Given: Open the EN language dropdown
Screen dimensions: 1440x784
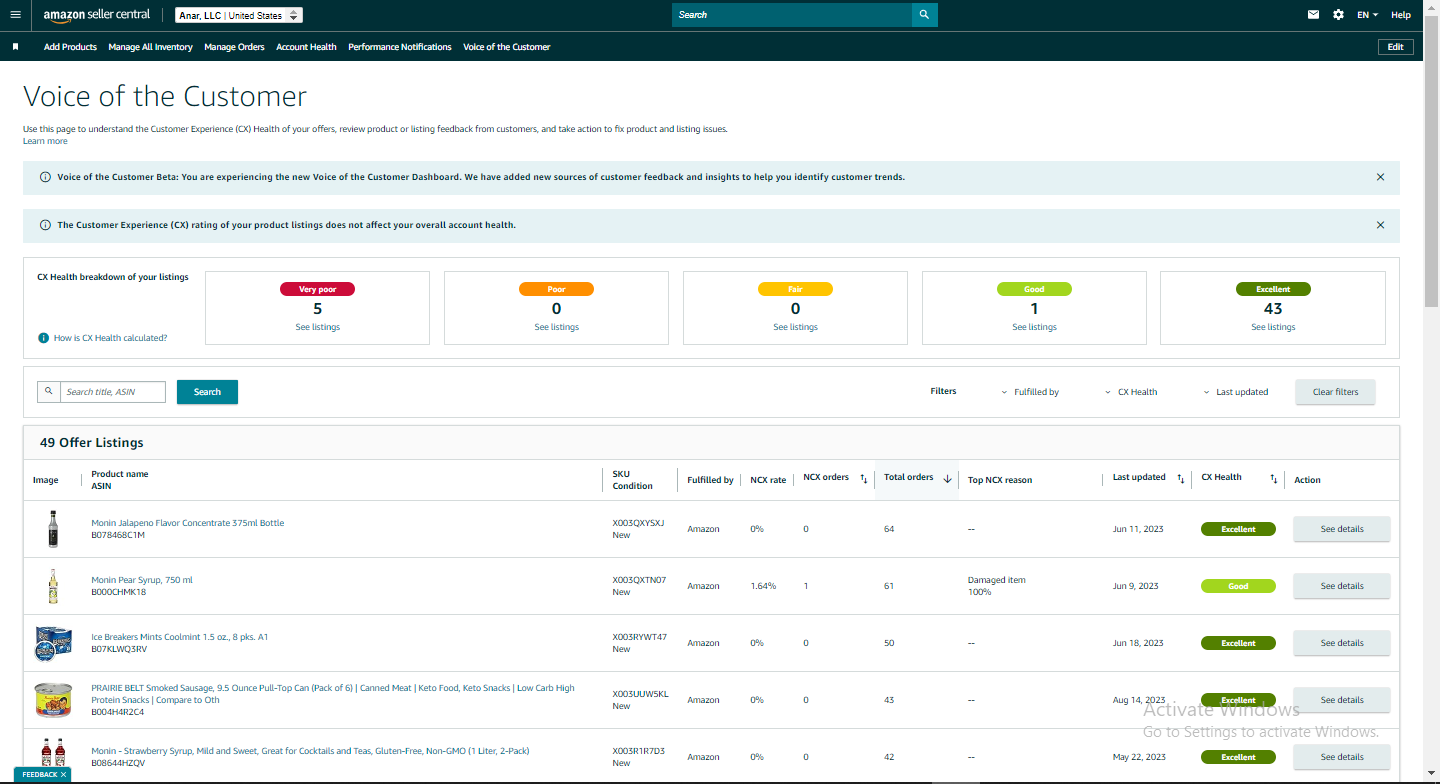Looking at the screenshot, I should pyautogui.click(x=1367, y=15).
